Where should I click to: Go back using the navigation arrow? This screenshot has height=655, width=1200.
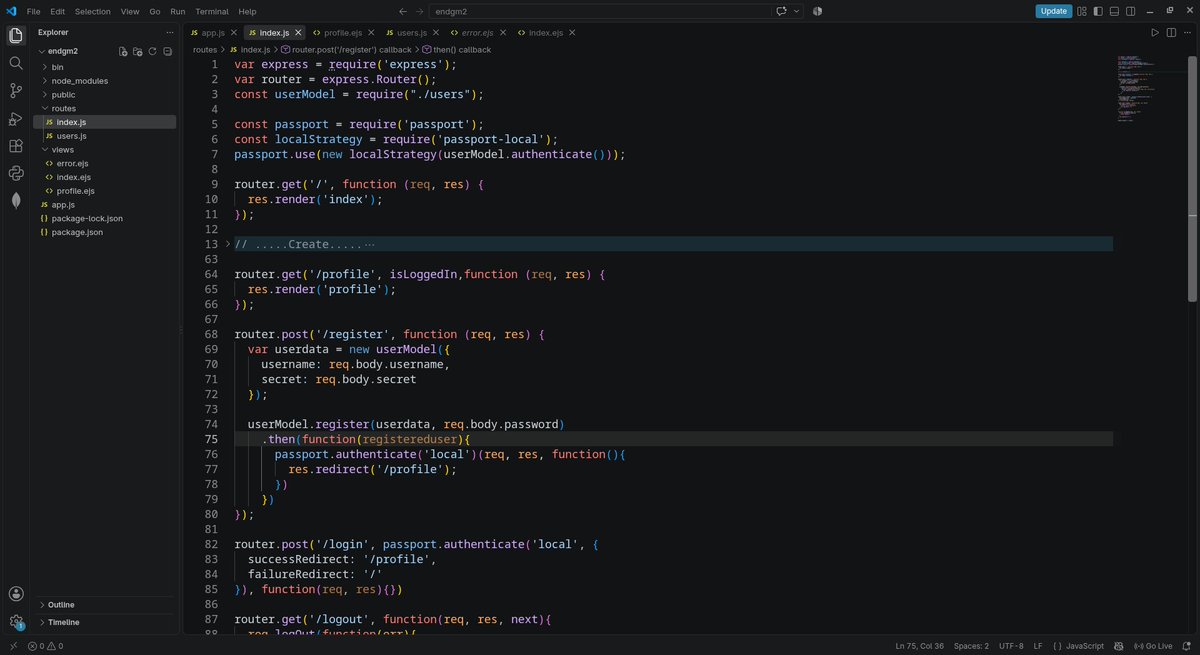402,11
